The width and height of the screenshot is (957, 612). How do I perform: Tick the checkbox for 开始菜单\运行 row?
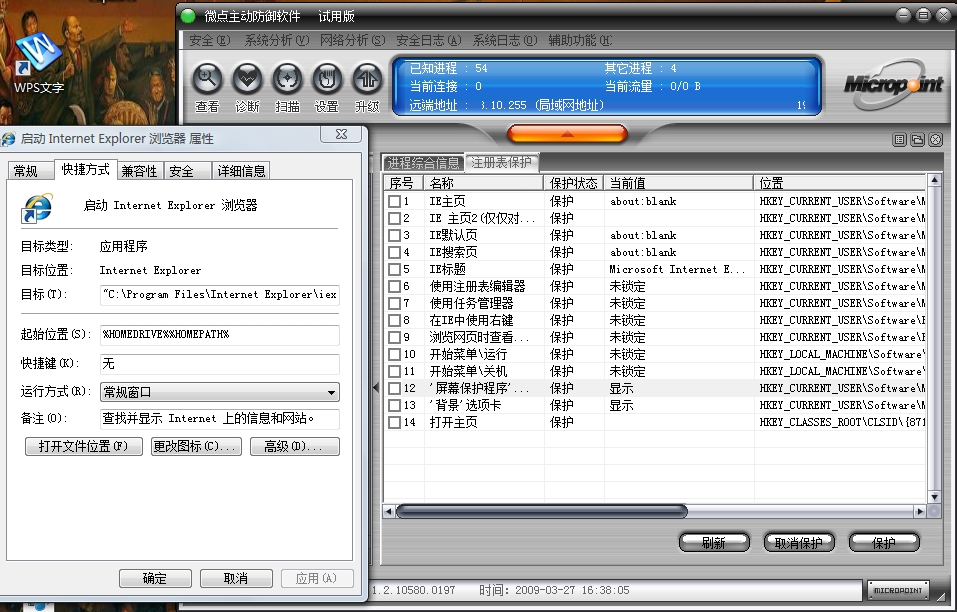pyautogui.click(x=394, y=355)
